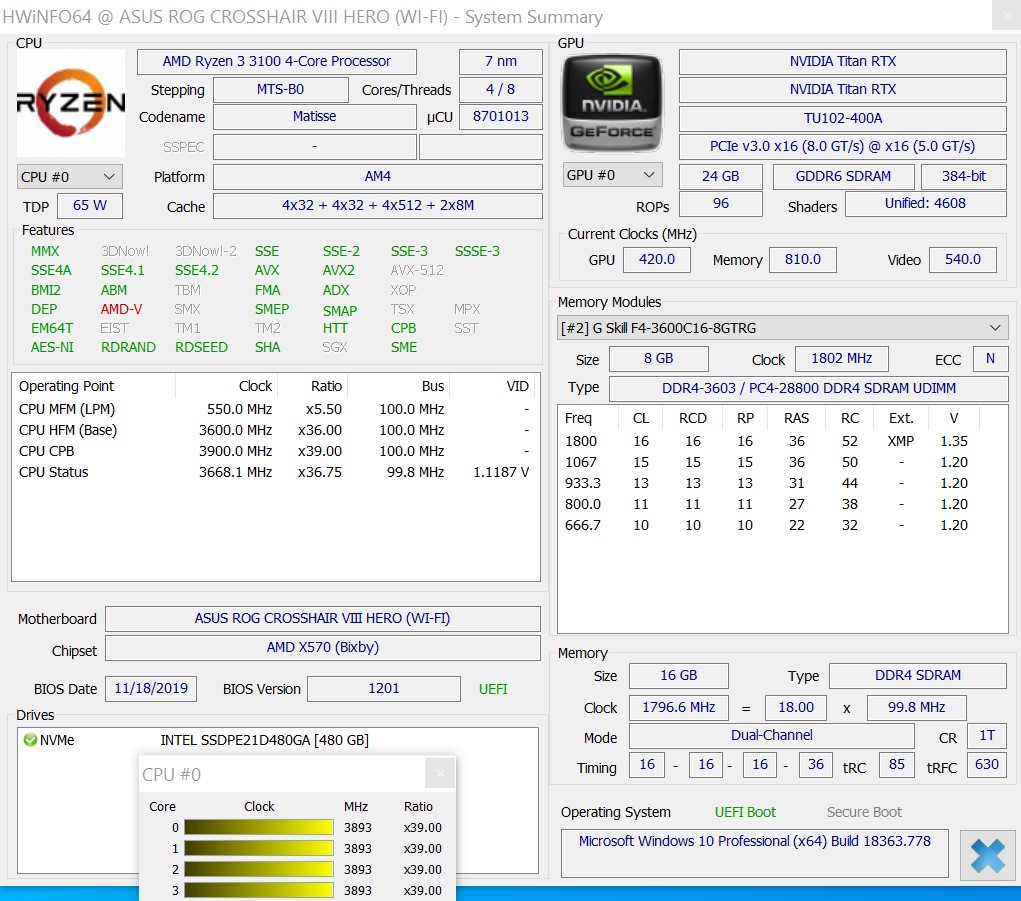Click the tRC 85 timing field
This screenshot has width=1021, height=901.
pos(897,765)
